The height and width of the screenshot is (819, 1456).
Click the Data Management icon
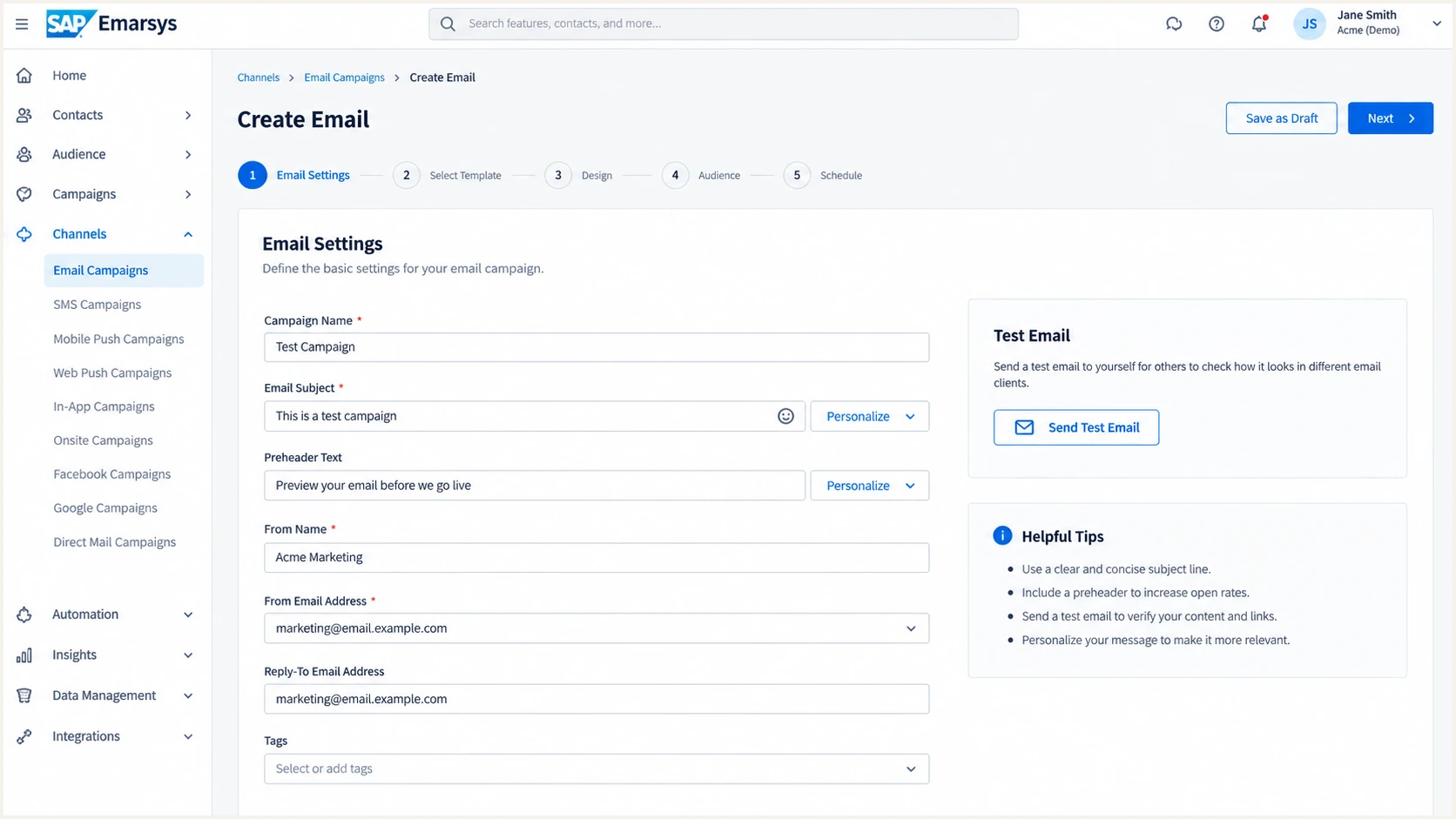[24, 695]
